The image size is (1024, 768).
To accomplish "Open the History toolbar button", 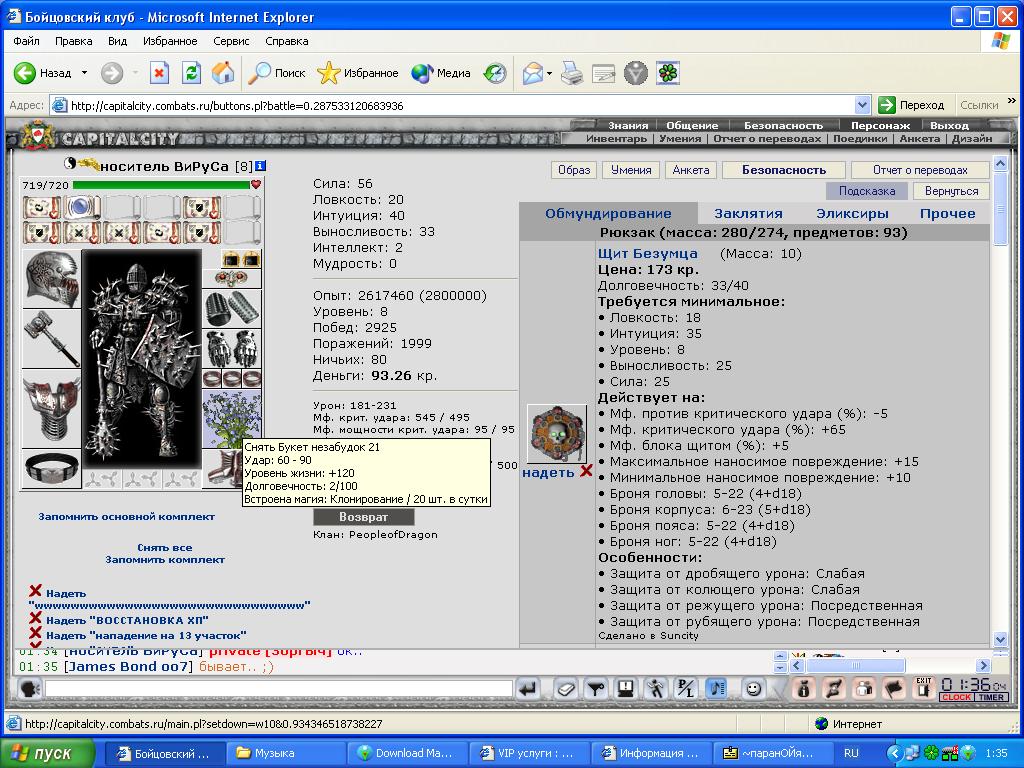I will click(x=495, y=72).
